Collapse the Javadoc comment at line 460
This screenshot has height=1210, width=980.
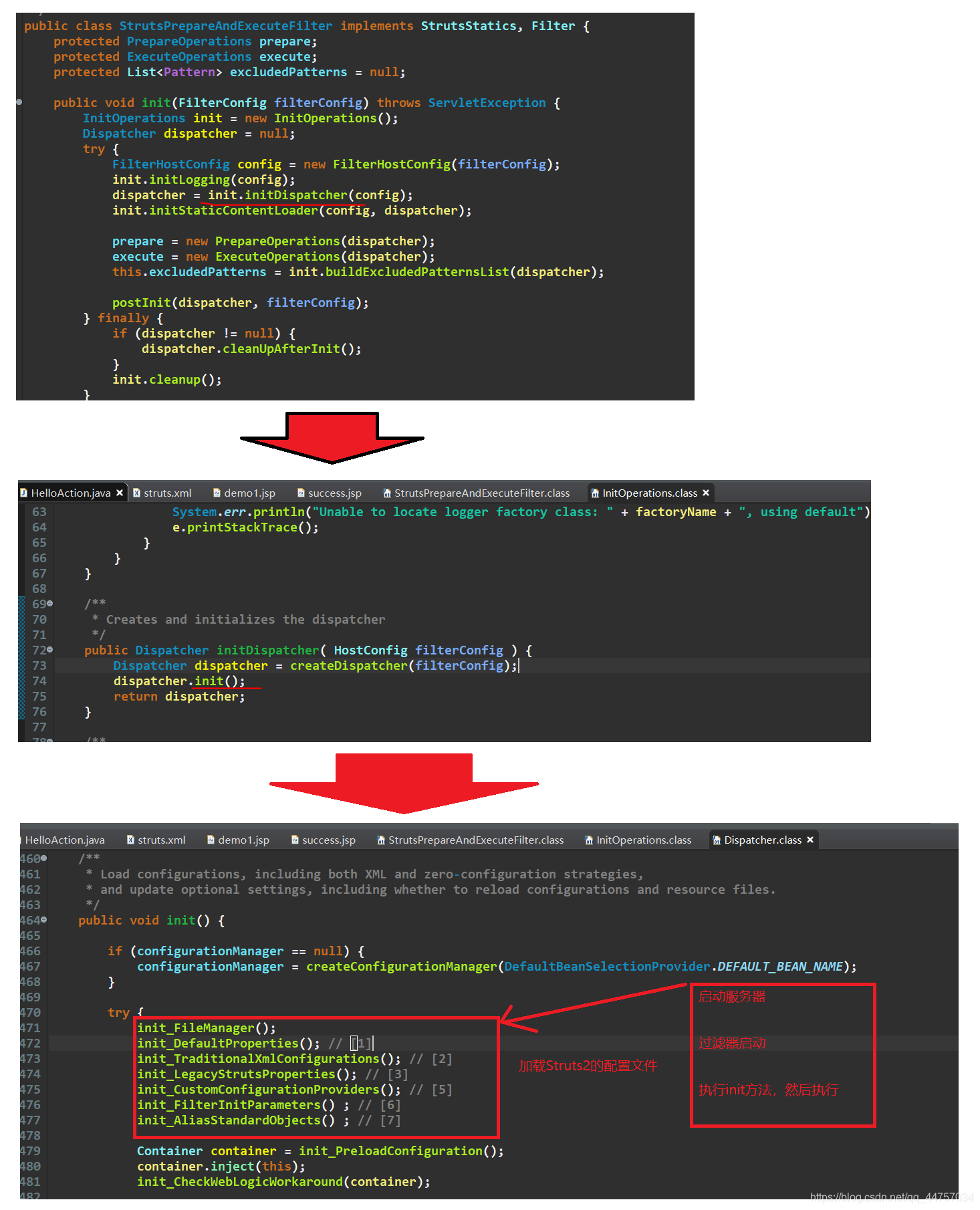click(44, 858)
